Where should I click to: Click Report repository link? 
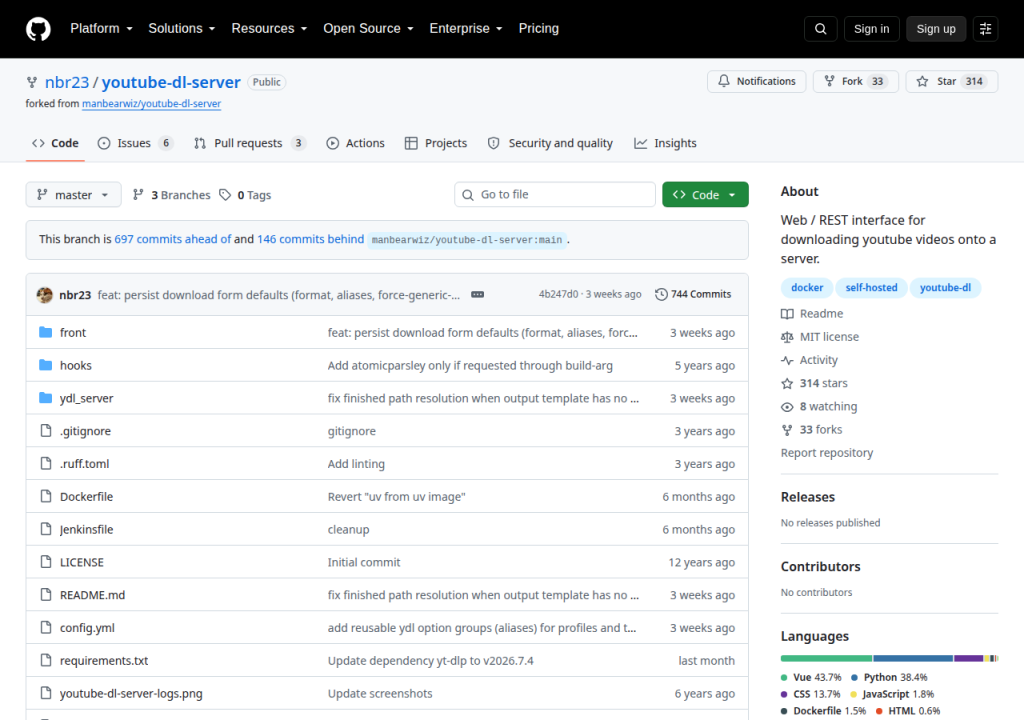tap(827, 453)
